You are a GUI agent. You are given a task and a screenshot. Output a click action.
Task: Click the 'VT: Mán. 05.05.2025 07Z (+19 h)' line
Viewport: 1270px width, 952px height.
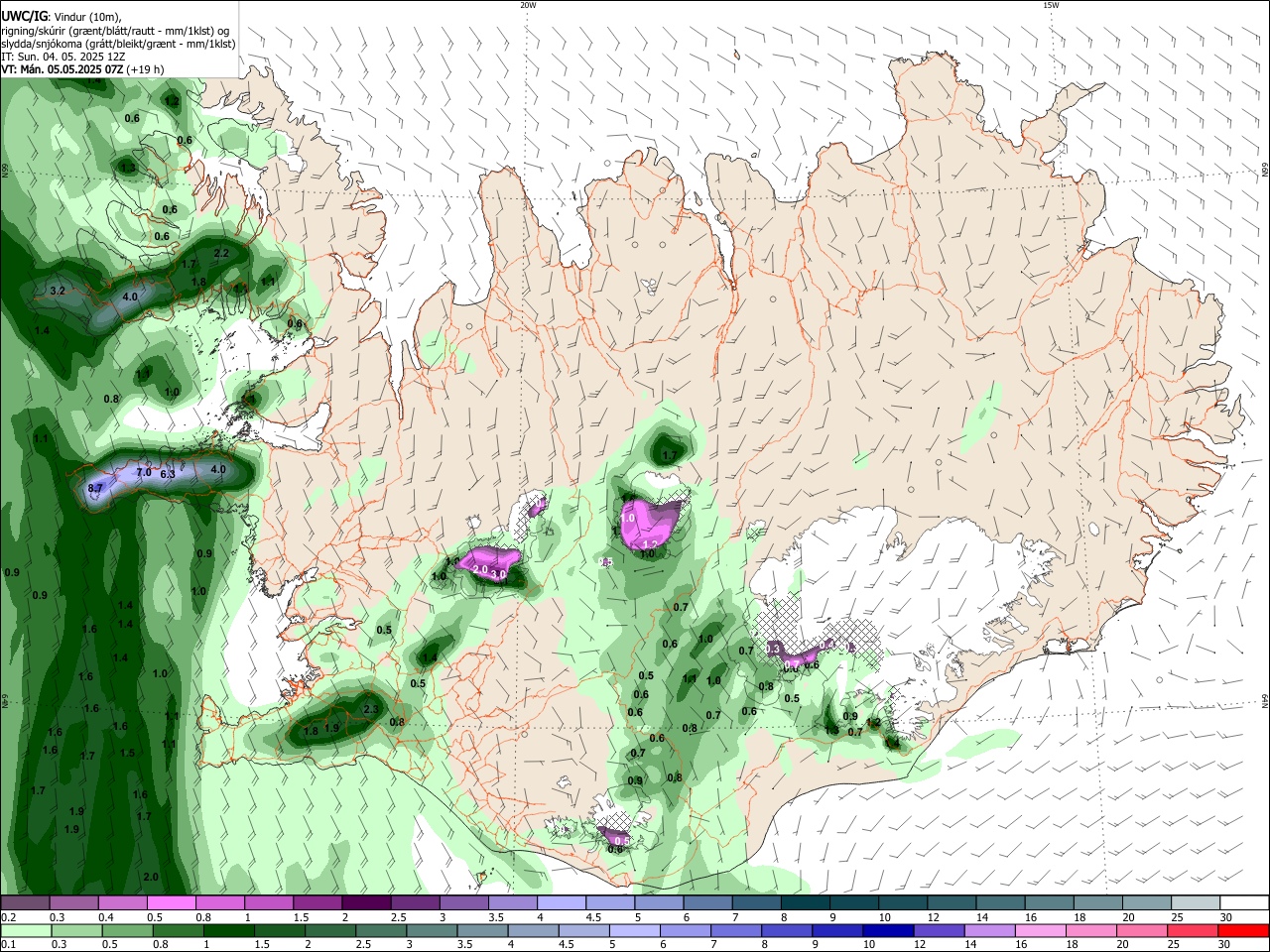click(83, 69)
